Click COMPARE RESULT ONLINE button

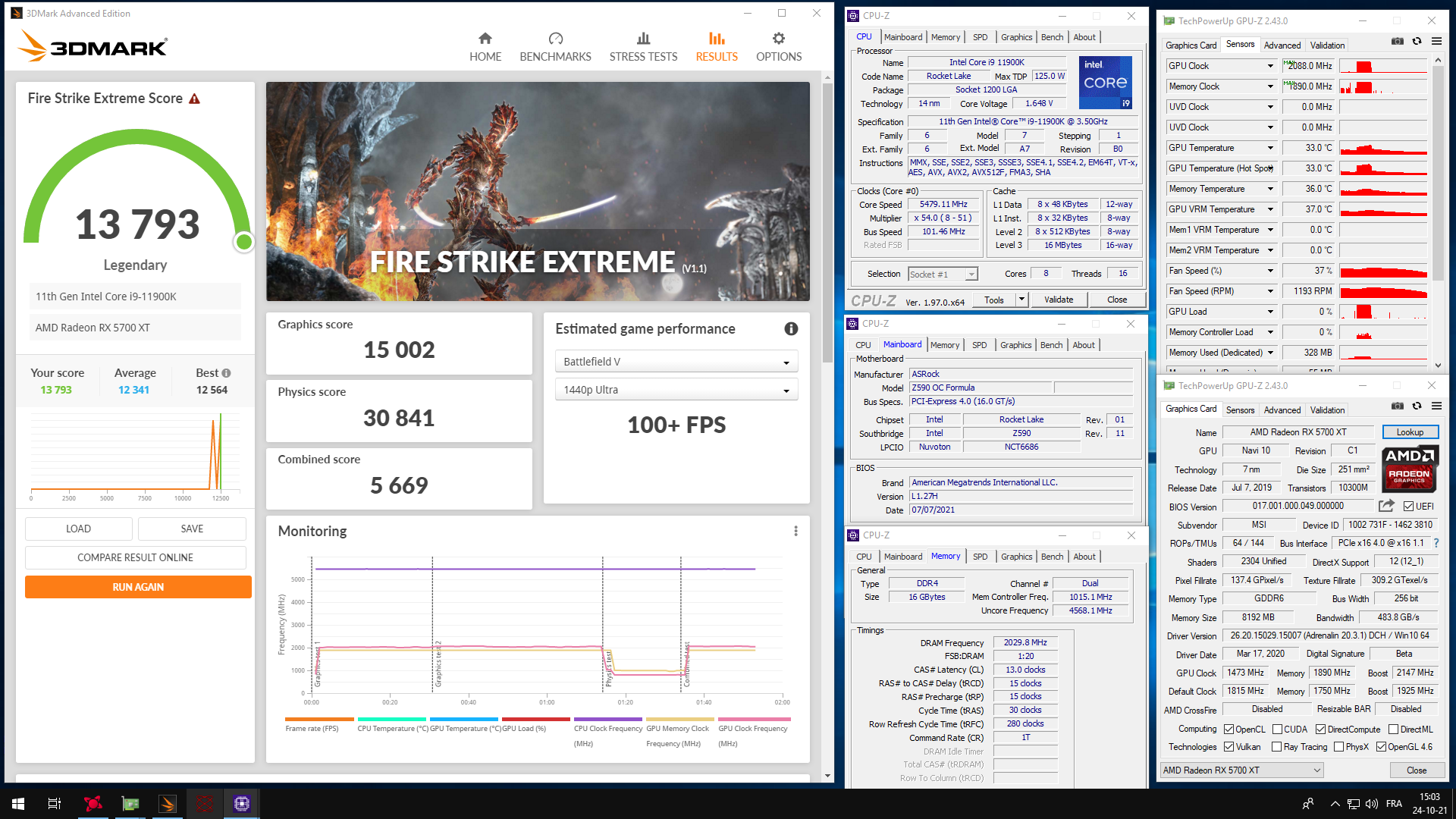pyautogui.click(x=135, y=557)
